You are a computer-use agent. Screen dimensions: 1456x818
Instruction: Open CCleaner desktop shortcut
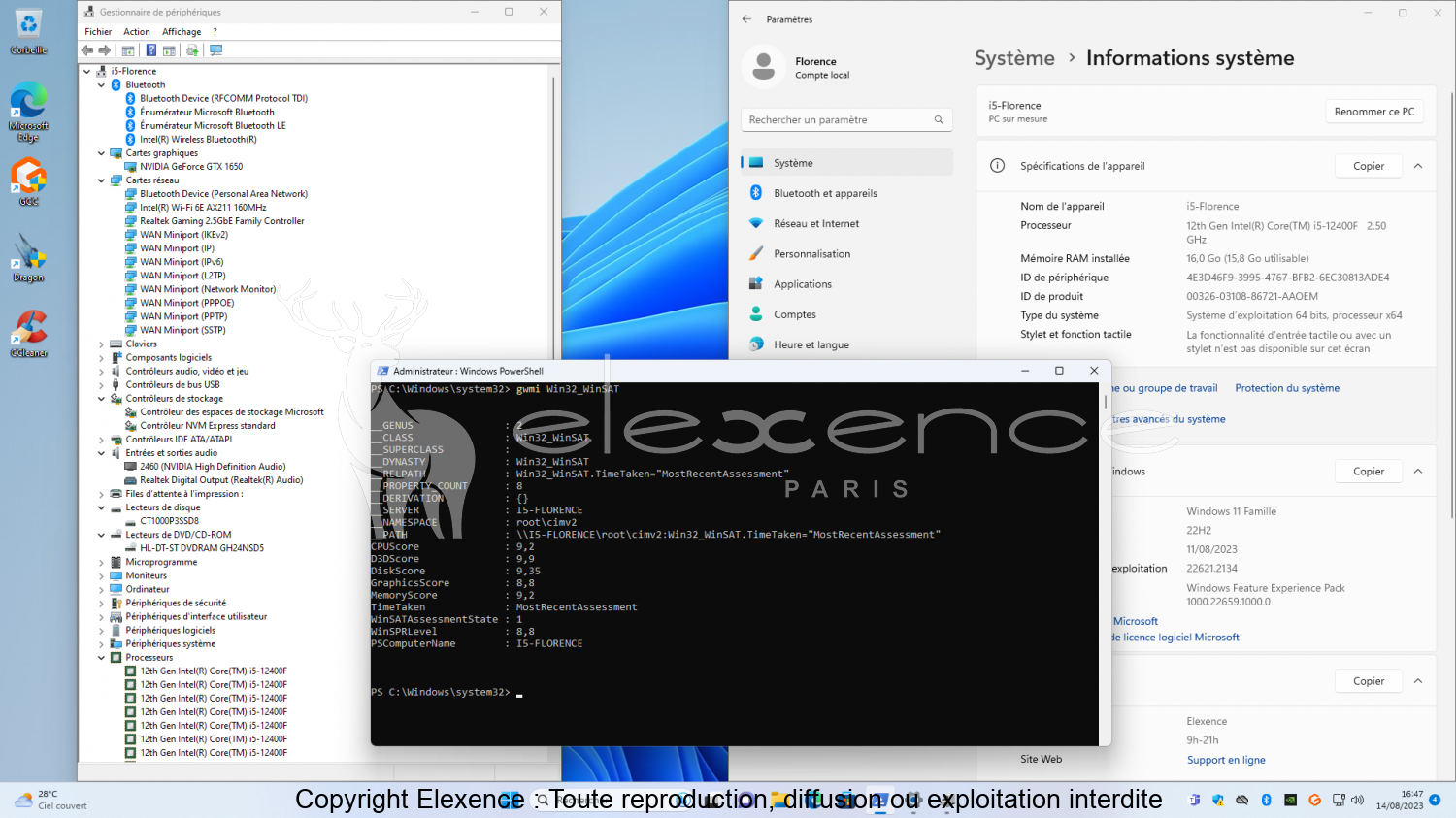pos(28,334)
